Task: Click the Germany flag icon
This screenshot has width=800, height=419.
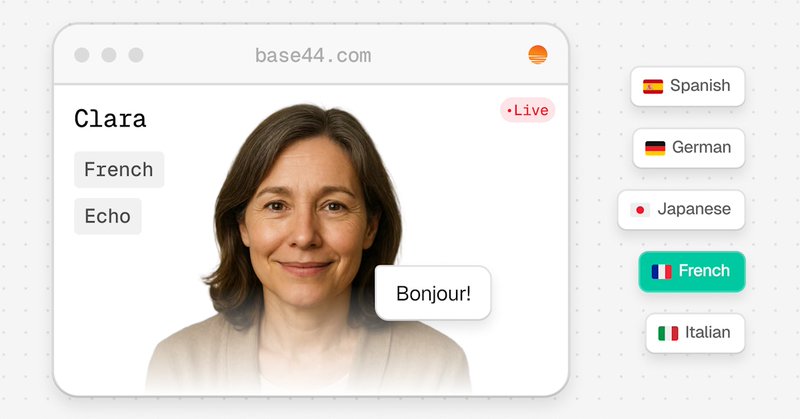Action: [655, 148]
